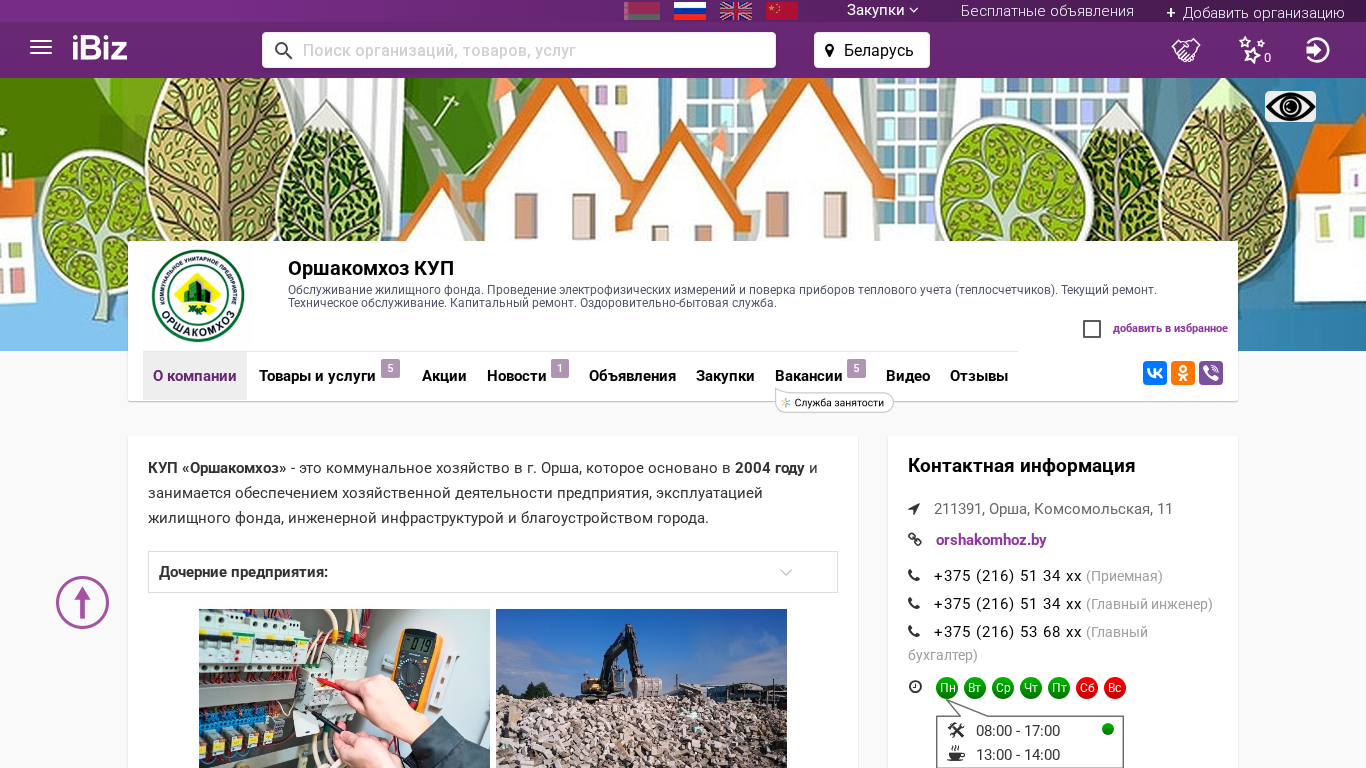Screen dimensions: 1366x768
Task: Click the Оршакомхоз КУП heading
Action: point(371,268)
